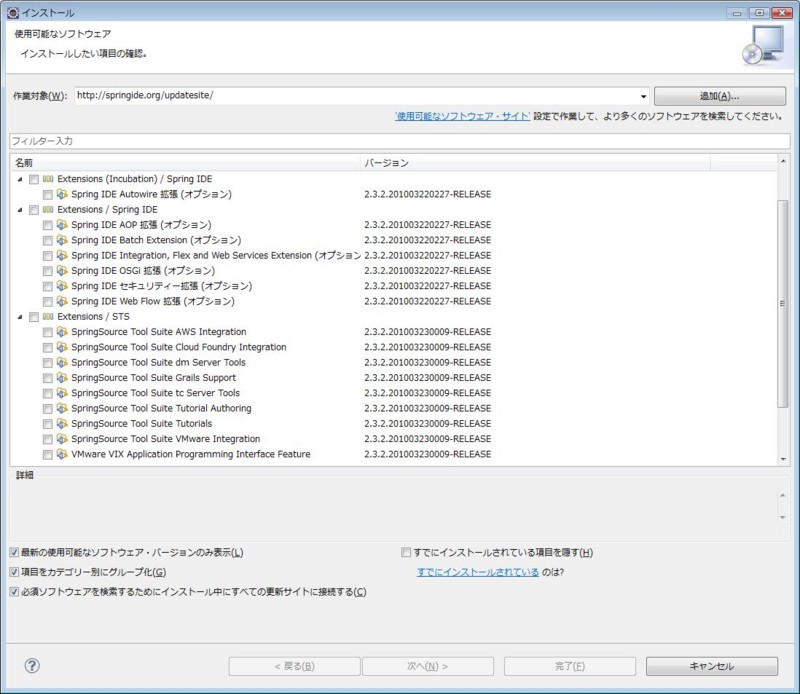800x694 pixels.
Task: Open help with the question mark icon
Action: click(x=32, y=665)
